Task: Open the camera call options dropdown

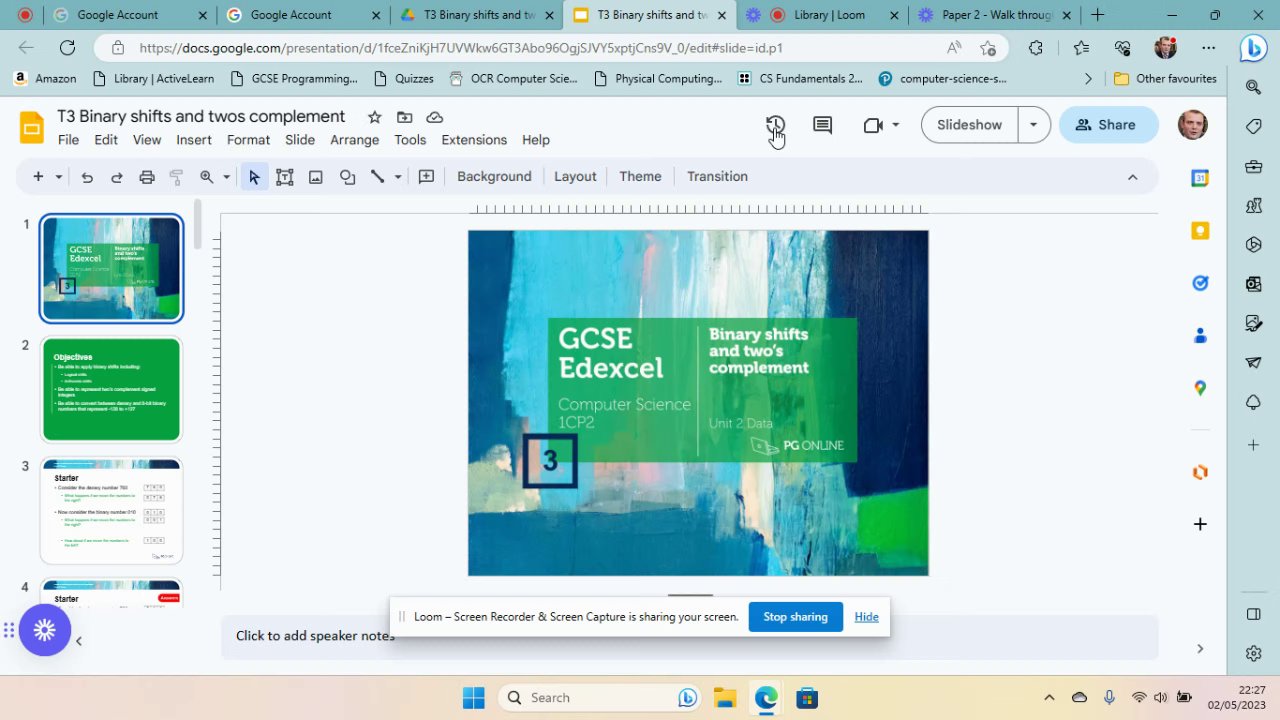Action: [x=895, y=125]
